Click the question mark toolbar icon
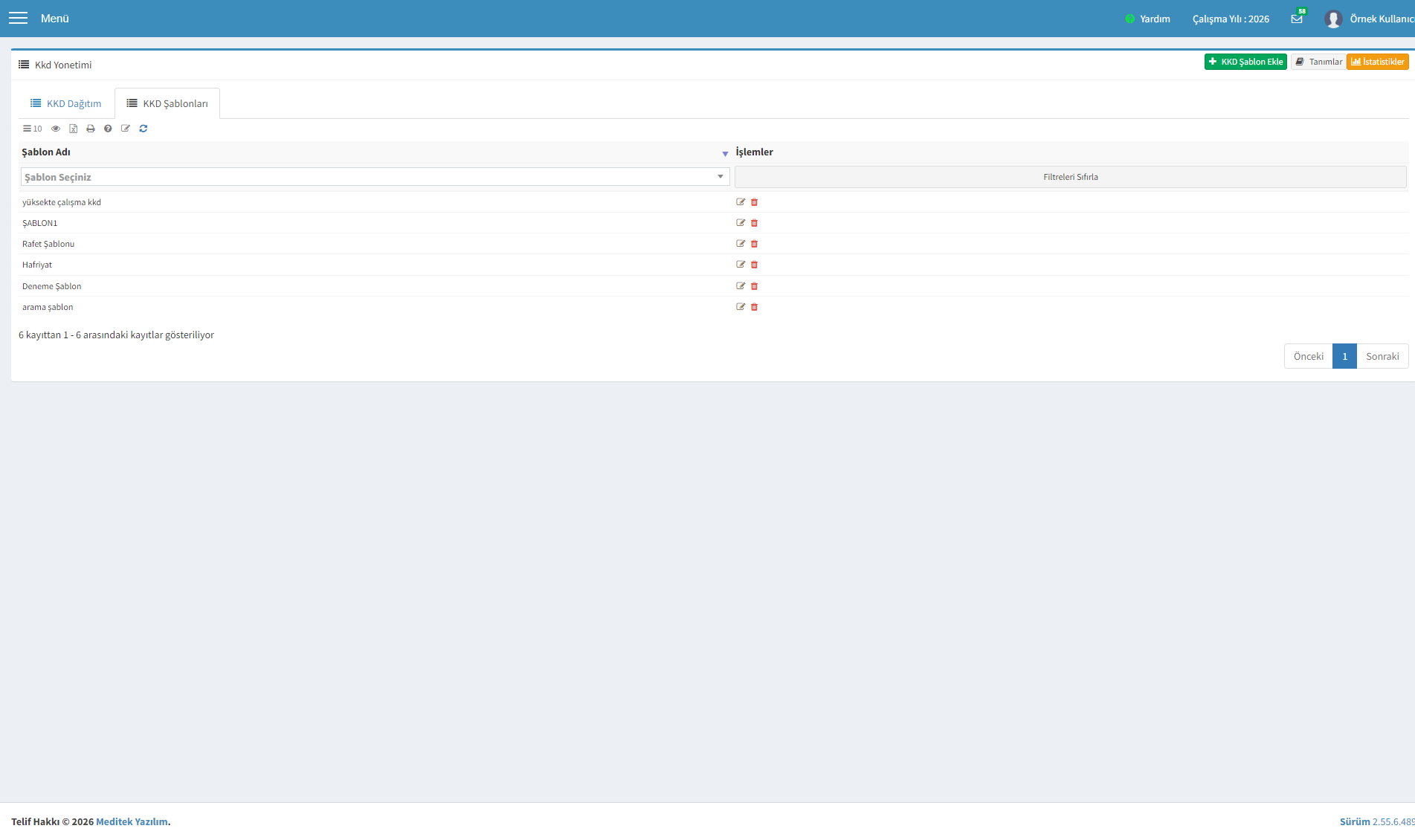The height and width of the screenshot is (840, 1415). 108,129
